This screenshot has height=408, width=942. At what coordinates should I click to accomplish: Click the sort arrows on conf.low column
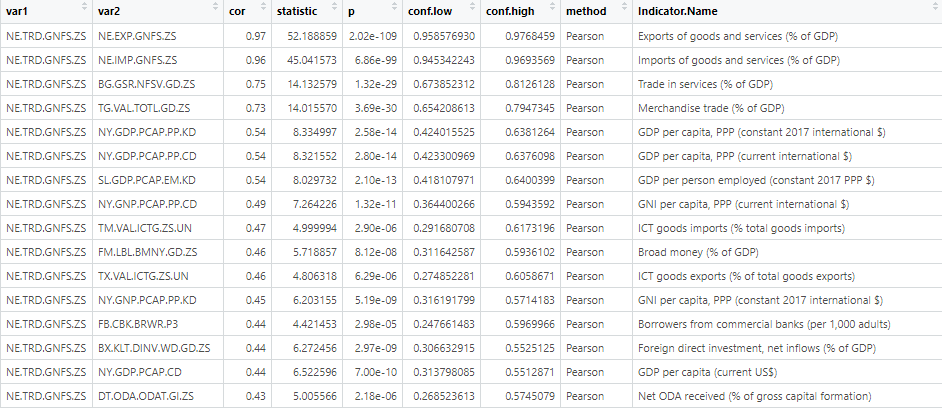click(x=470, y=10)
